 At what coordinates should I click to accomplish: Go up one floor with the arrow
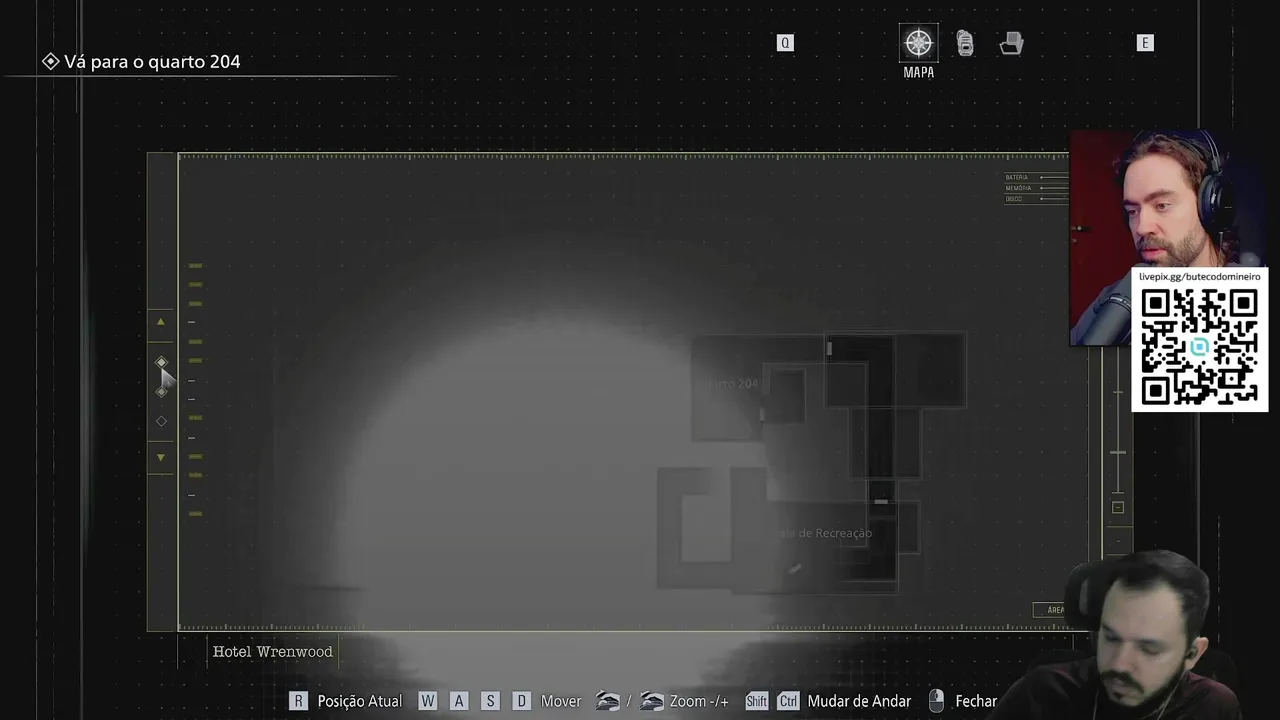click(x=161, y=322)
